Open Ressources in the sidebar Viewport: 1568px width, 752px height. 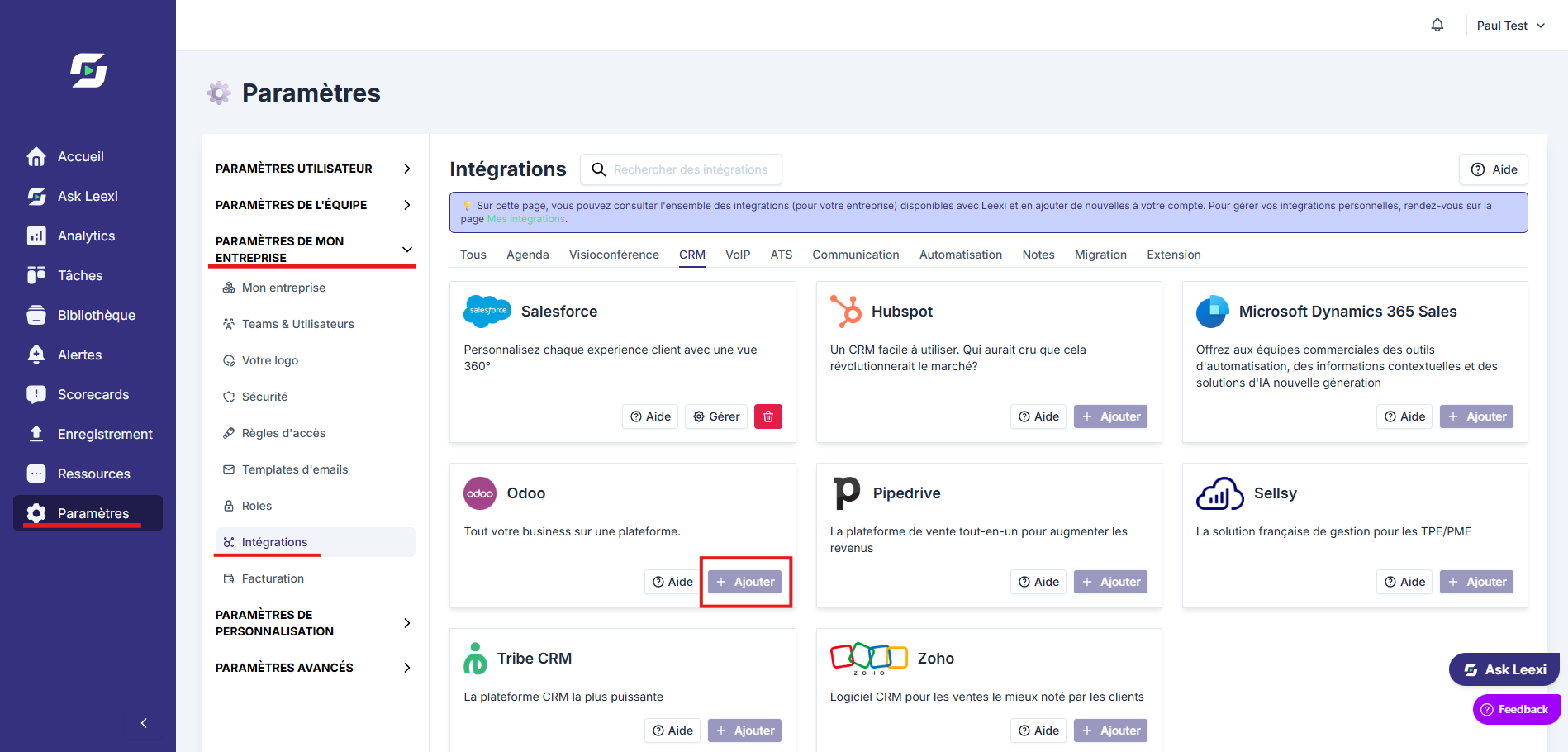[78, 474]
